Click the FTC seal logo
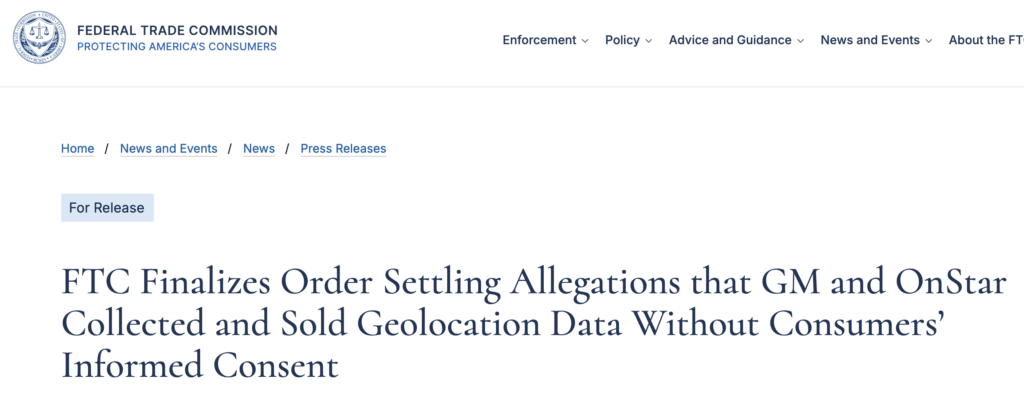 (39, 39)
